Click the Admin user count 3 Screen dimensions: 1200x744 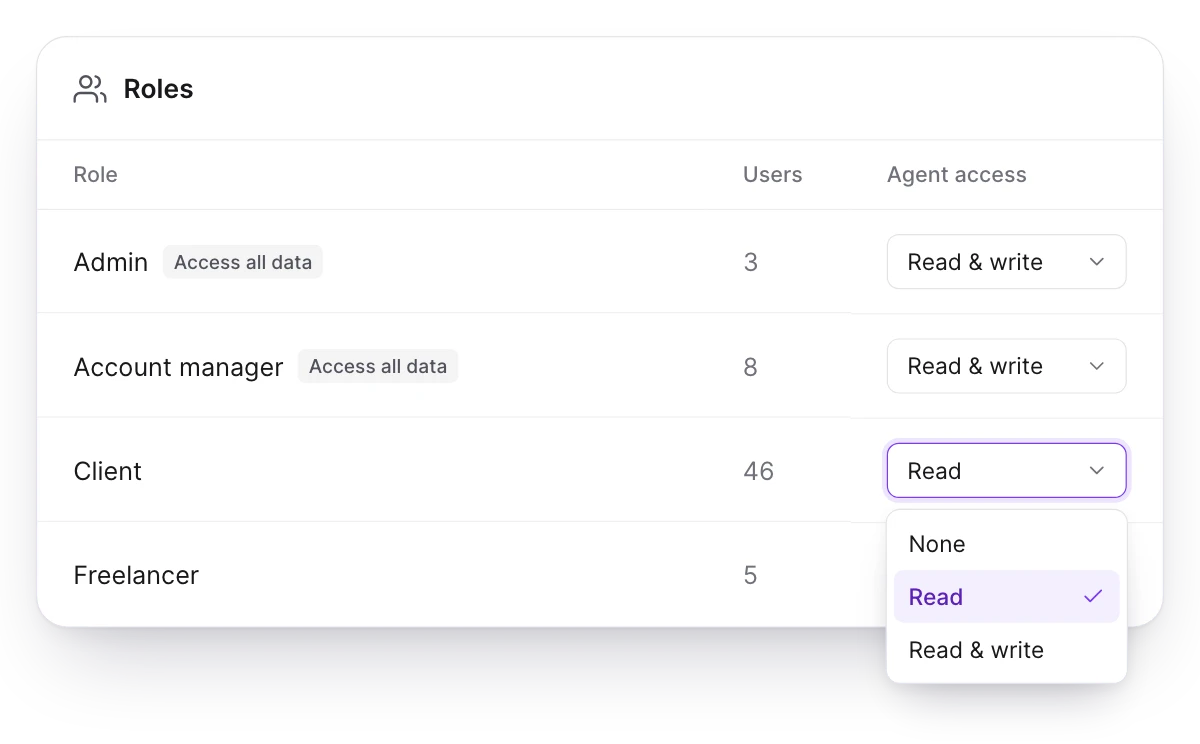tap(751, 262)
